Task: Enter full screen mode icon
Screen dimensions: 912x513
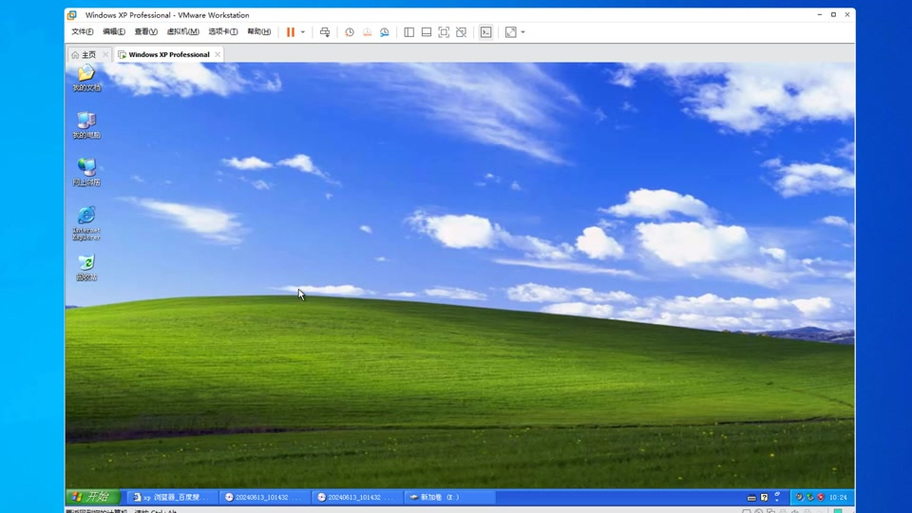Action: click(444, 32)
